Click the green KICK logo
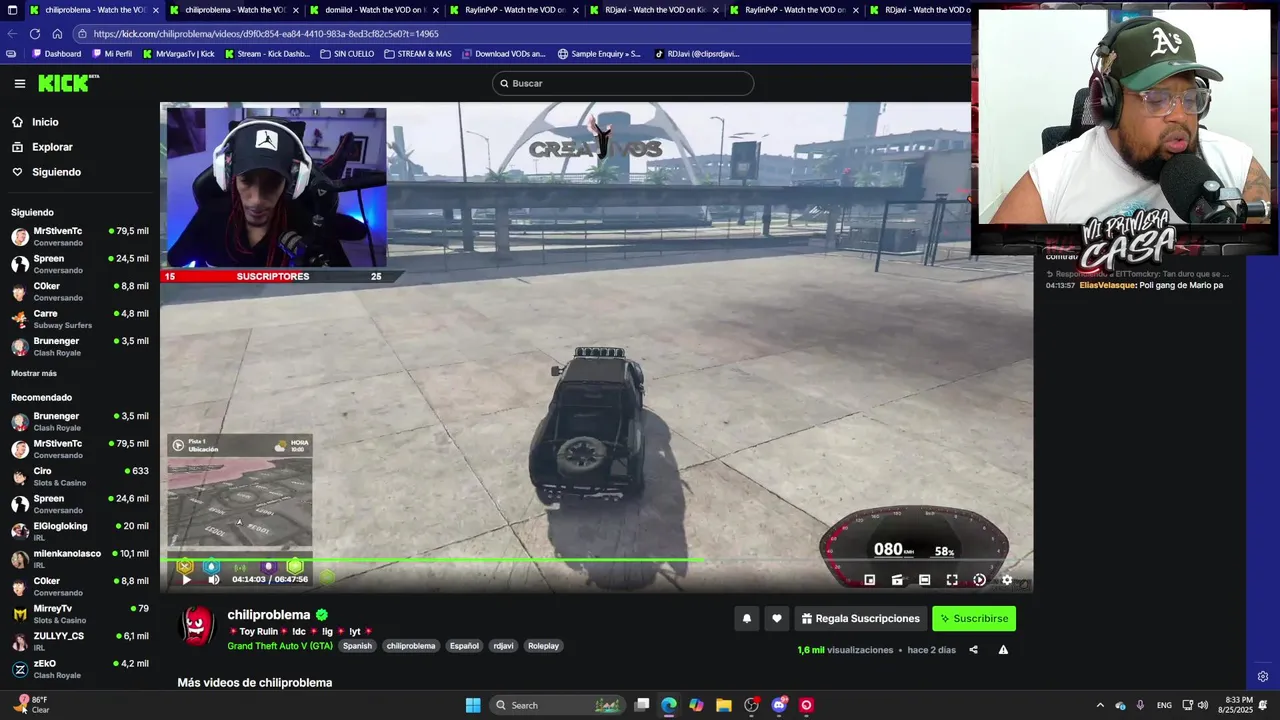The width and height of the screenshot is (1280, 720). 68,83
